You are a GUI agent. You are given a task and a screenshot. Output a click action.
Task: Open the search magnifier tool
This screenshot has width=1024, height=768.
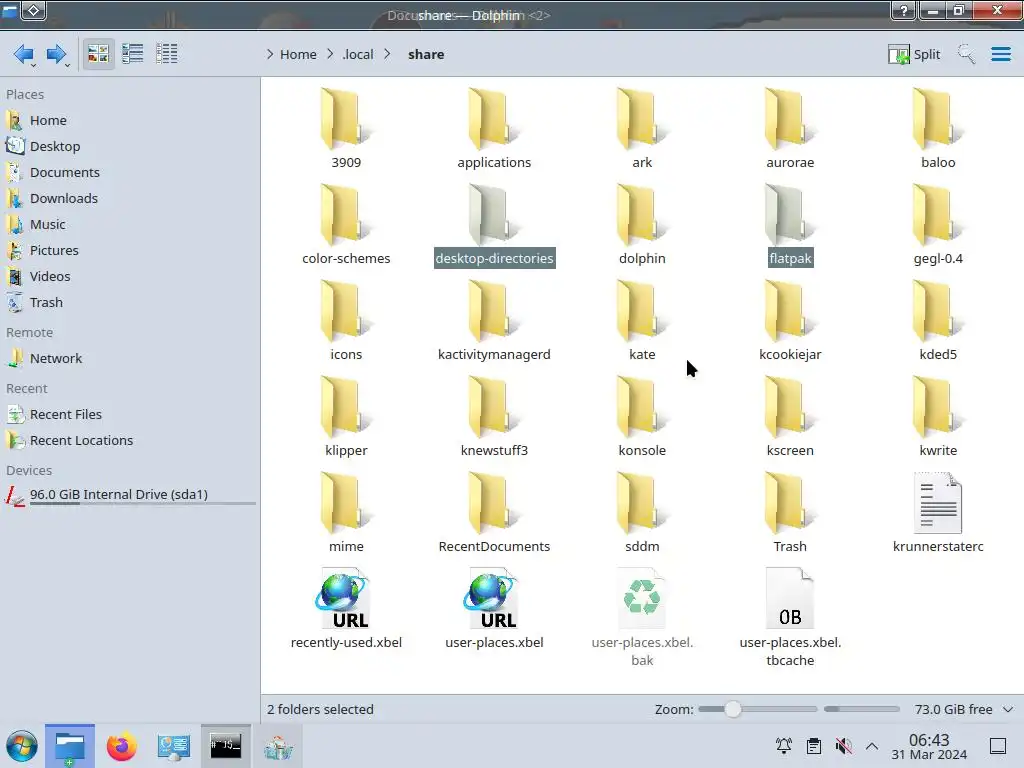click(x=966, y=54)
